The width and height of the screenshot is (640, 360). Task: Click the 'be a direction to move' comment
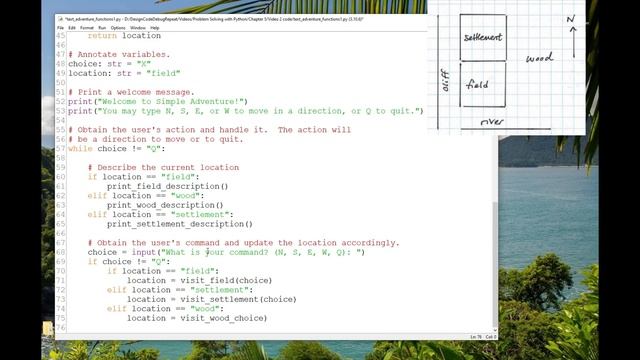[156, 139]
